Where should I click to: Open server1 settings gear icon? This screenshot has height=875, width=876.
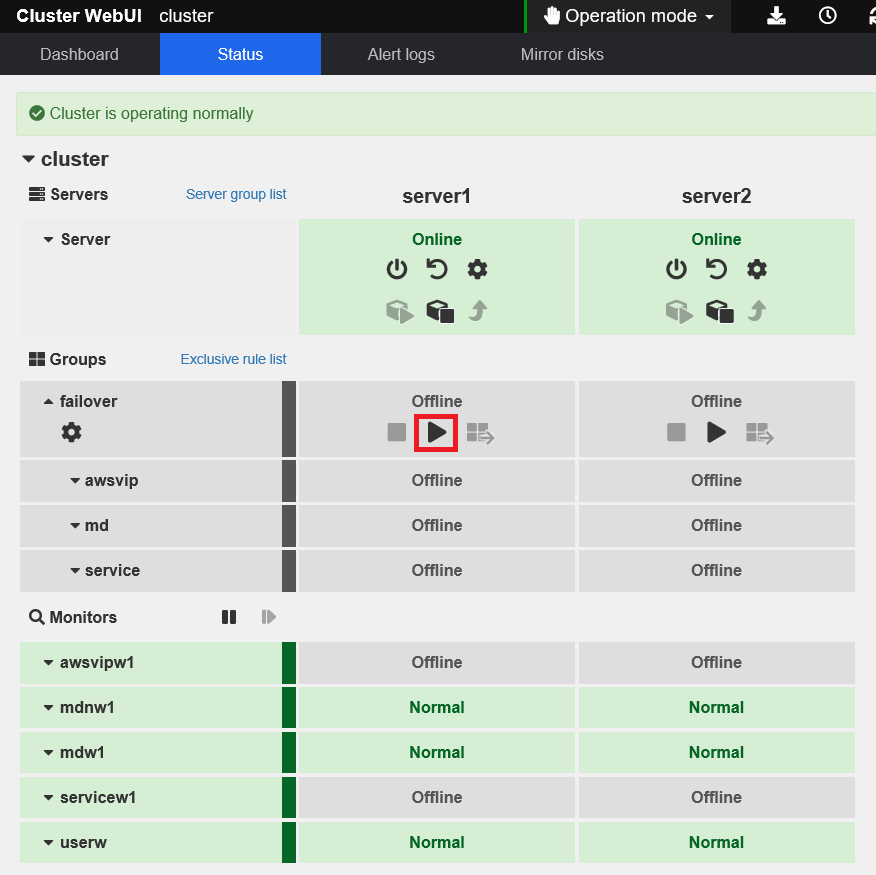coord(478,269)
